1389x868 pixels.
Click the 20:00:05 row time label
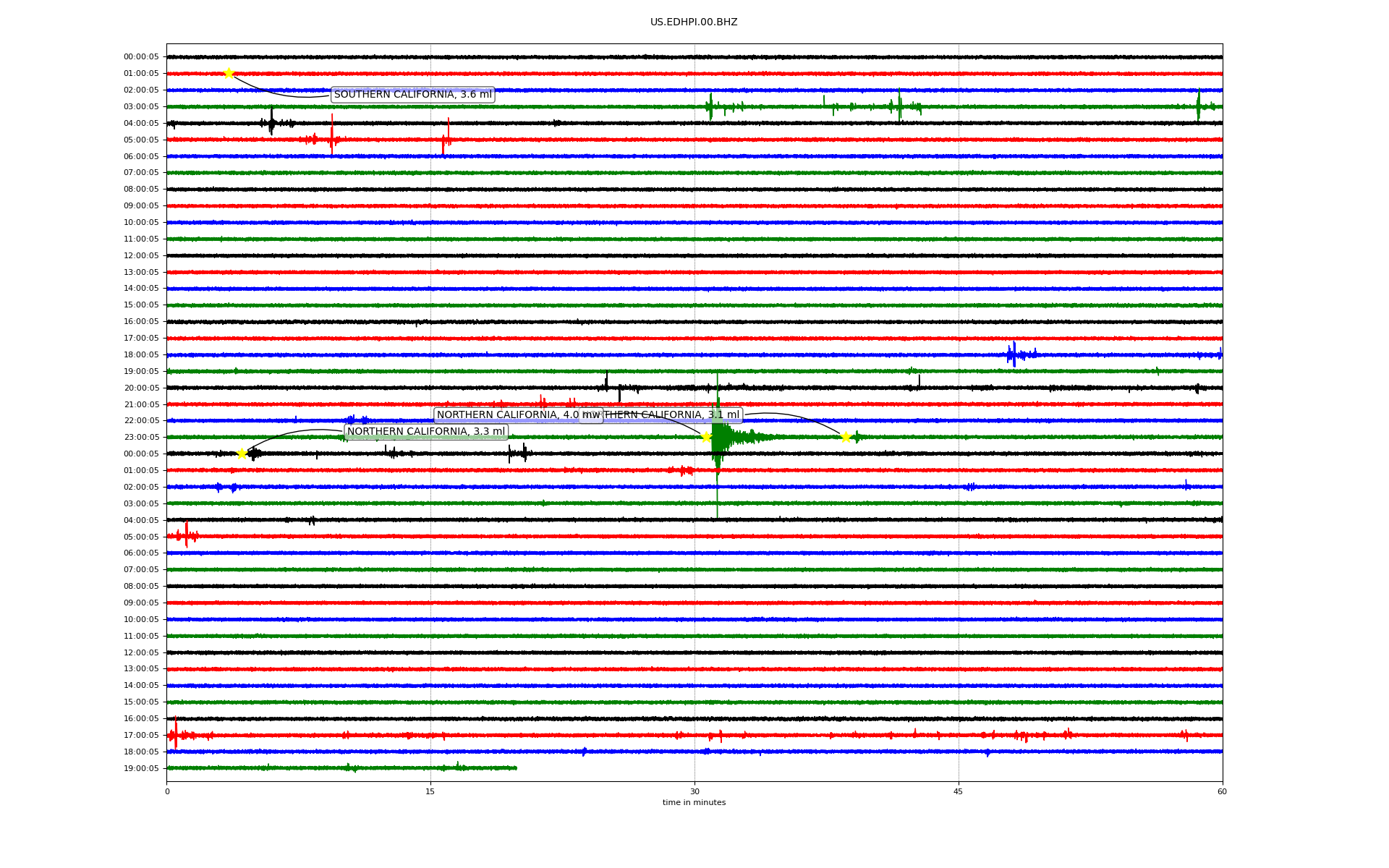tap(141, 388)
